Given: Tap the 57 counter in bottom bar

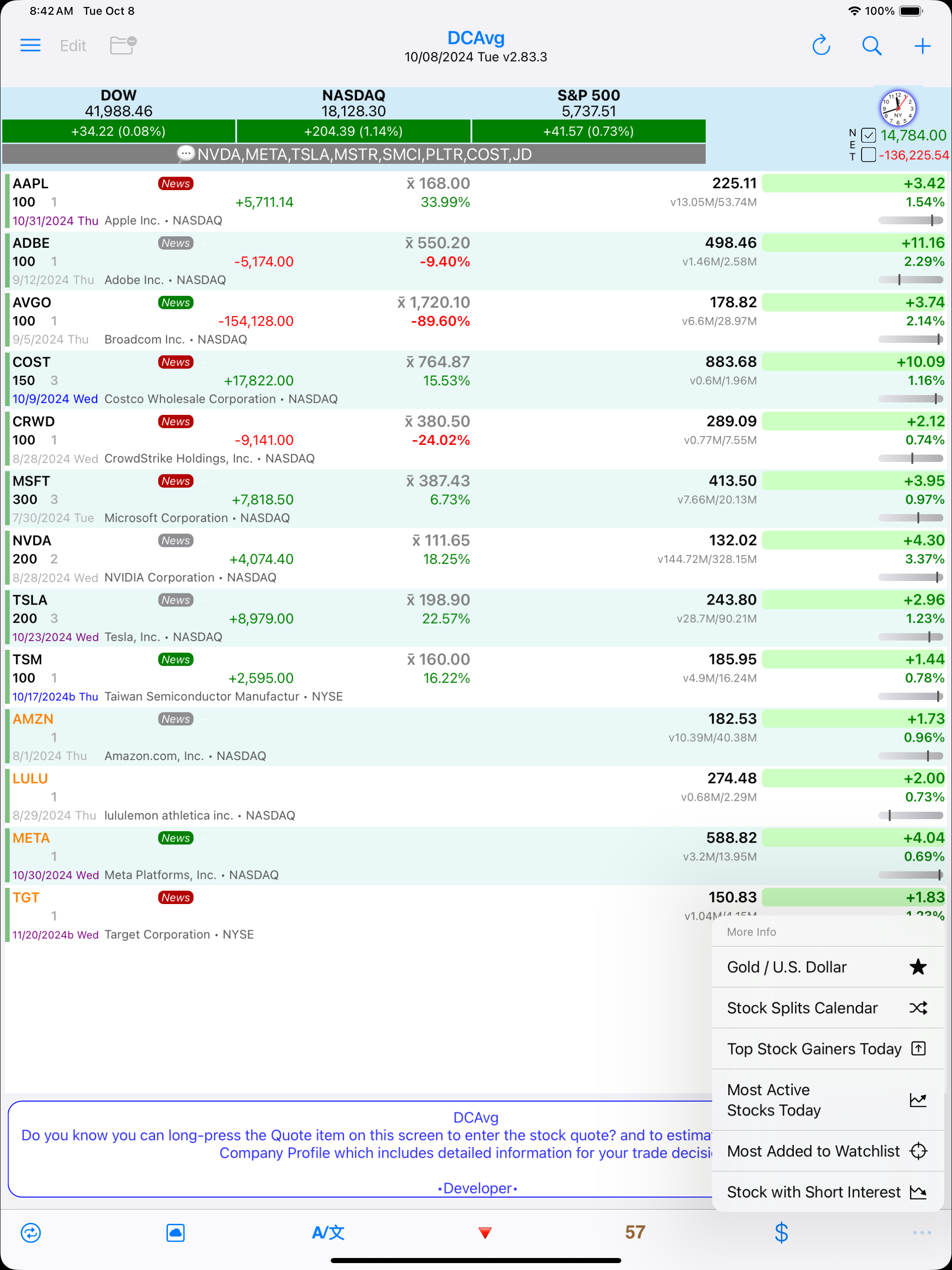Looking at the screenshot, I should click(635, 1232).
